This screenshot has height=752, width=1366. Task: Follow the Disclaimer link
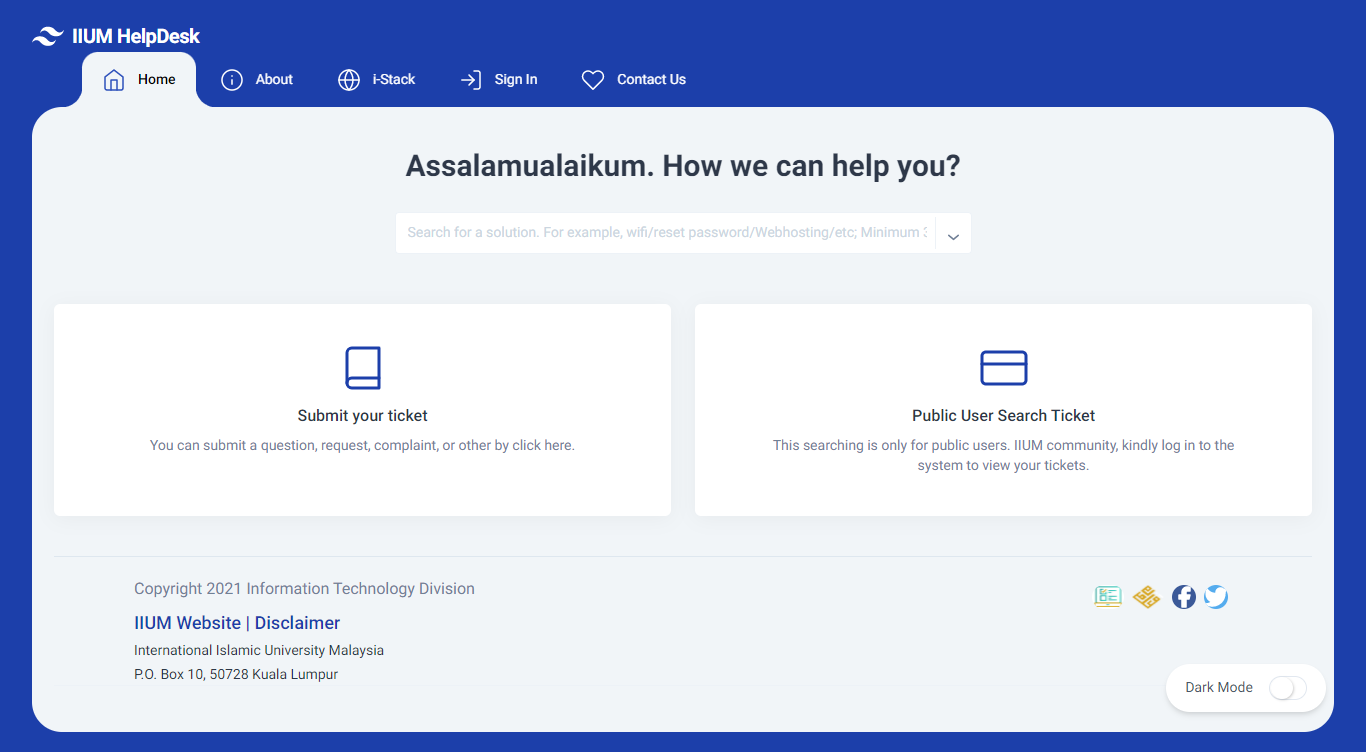[x=297, y=623]
